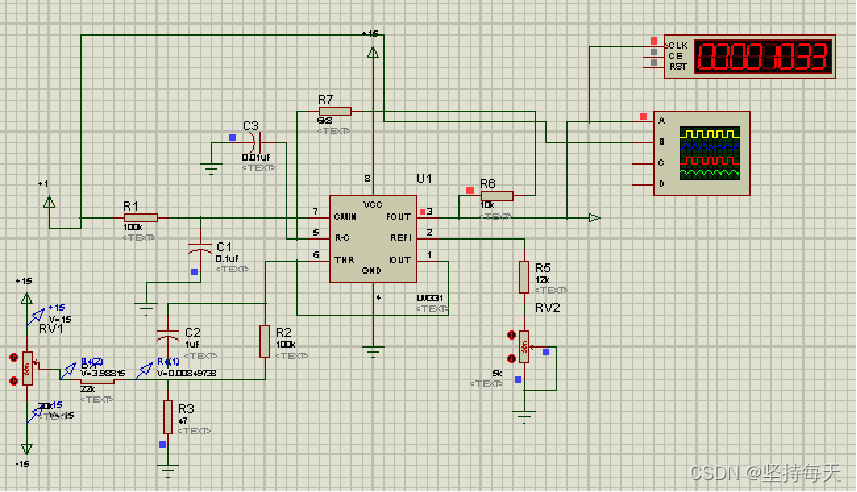Select voltage probe labeled R4(1)
This screenshot has height=492, width=857.
[x=146, y=370]
